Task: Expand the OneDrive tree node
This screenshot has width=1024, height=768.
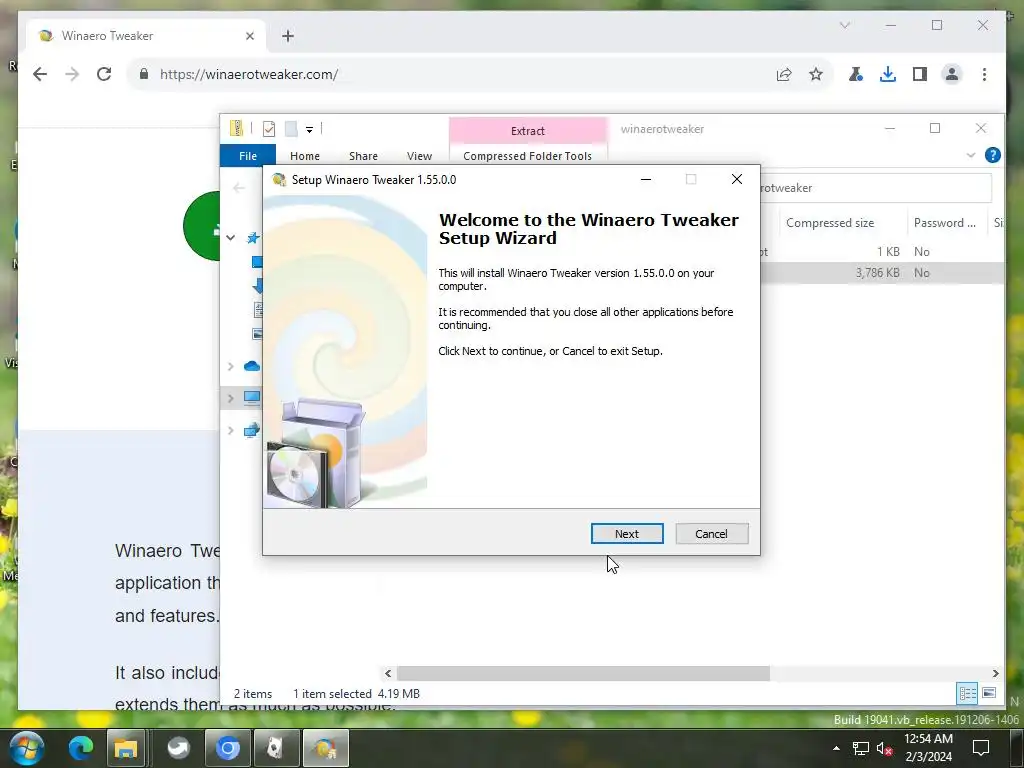Action: pos(231,366)
